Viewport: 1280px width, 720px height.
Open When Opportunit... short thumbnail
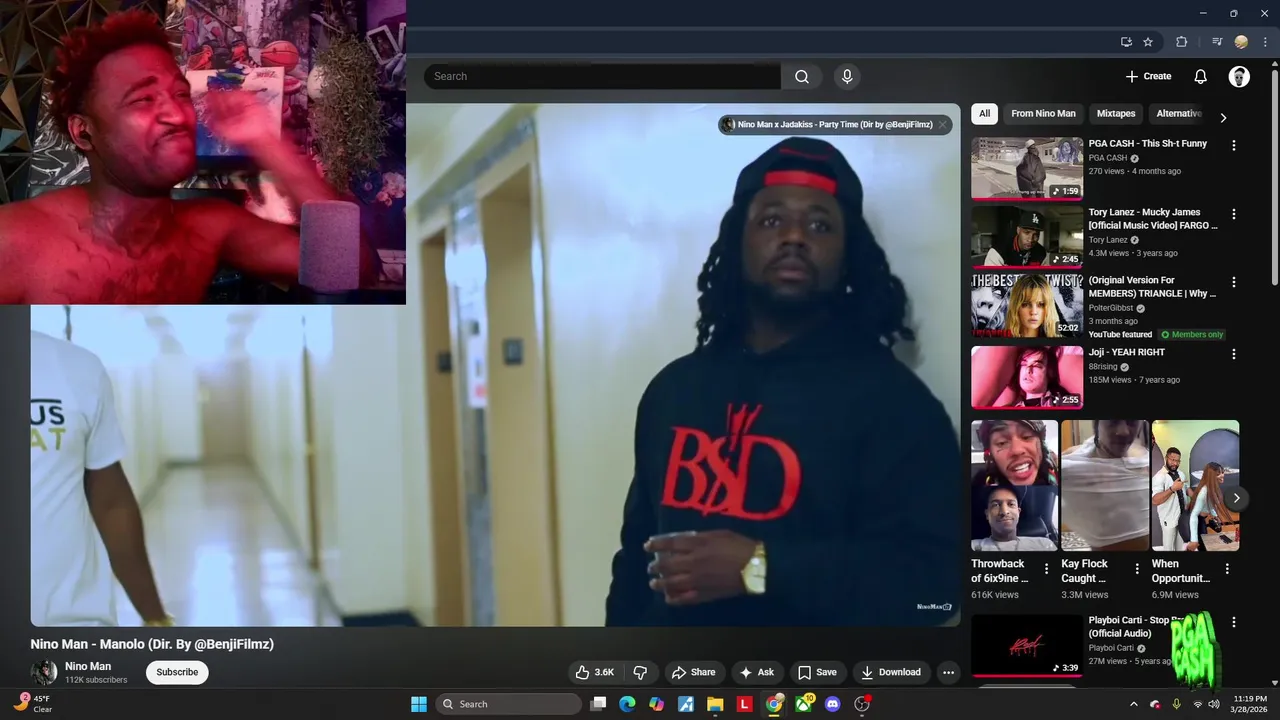1195,485
